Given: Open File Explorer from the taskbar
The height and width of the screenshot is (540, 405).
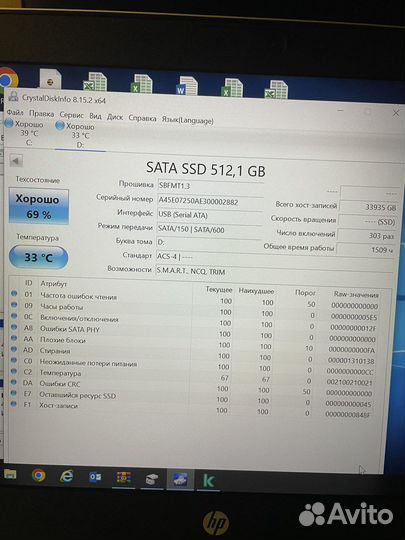Looking at the screenshot, I should coord(10,475).
